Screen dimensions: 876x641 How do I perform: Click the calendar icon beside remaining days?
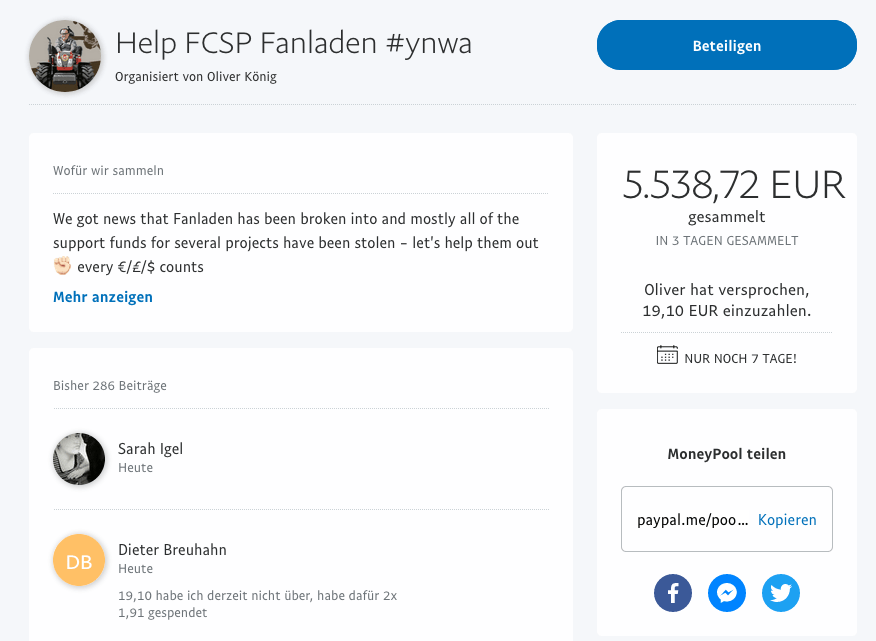667,355
